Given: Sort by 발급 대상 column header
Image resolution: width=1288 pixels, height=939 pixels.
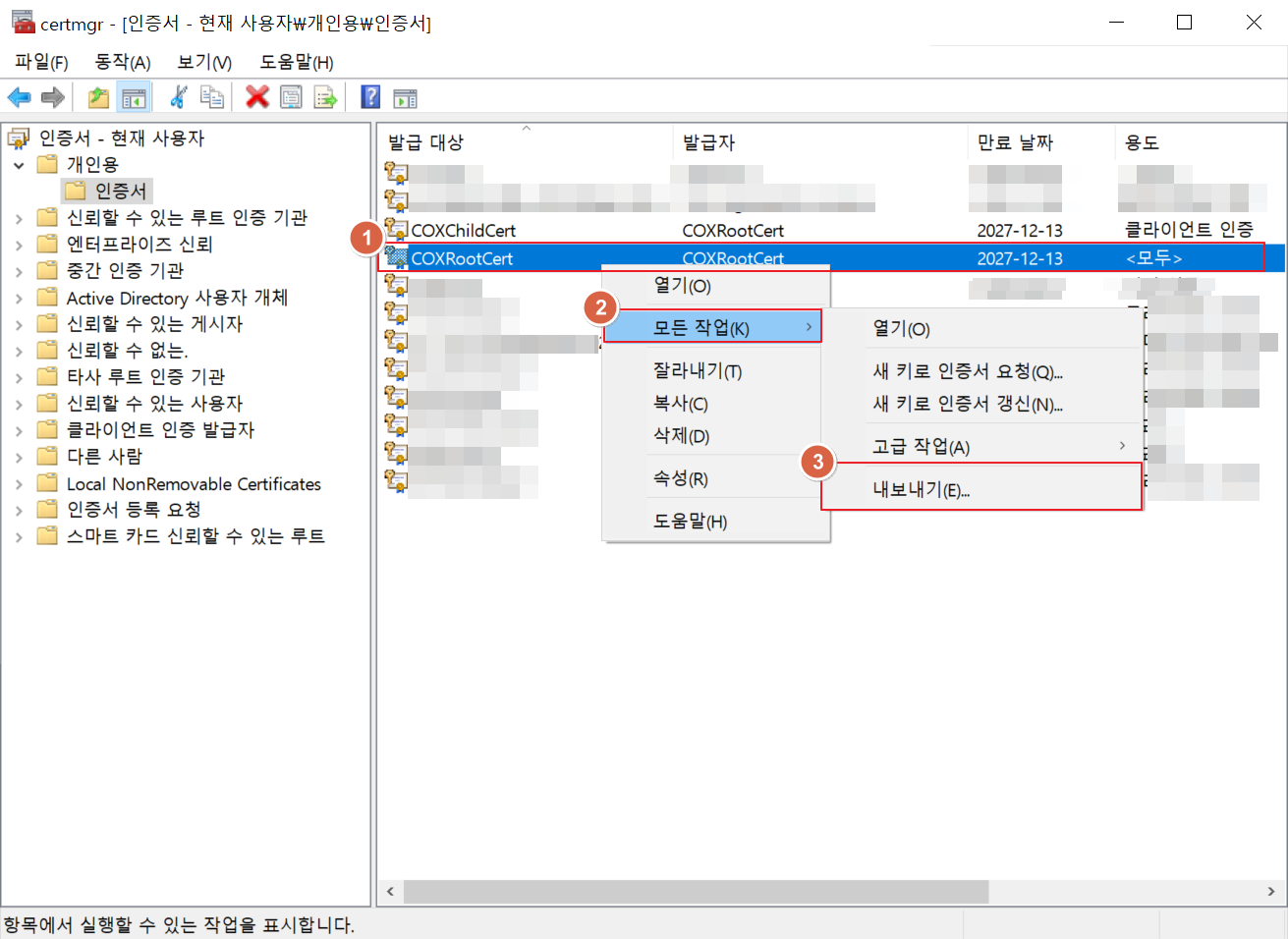Looking at the screenshot, I should pos(526,142).
